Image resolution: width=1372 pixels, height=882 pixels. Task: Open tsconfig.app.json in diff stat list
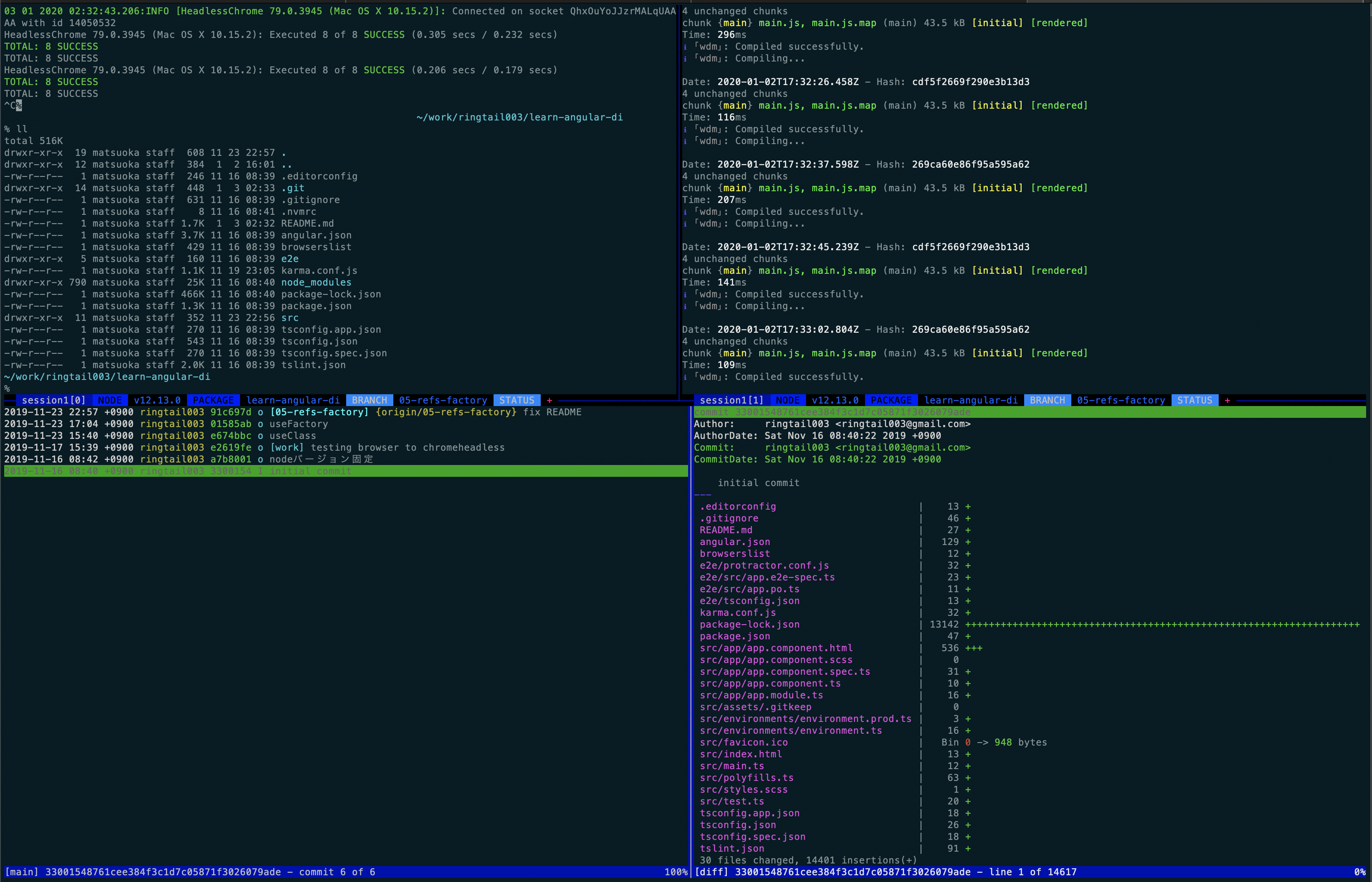750,813
